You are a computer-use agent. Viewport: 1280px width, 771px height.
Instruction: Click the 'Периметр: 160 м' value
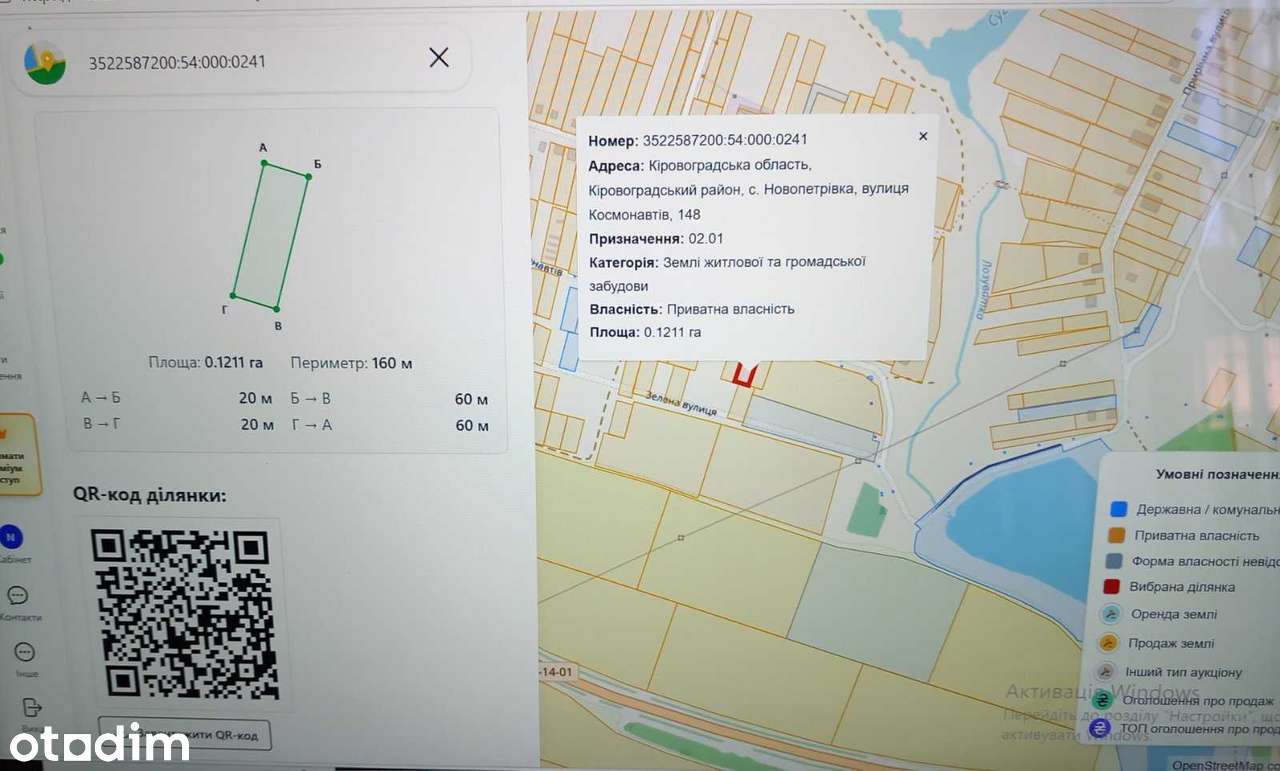pos(351,362)
